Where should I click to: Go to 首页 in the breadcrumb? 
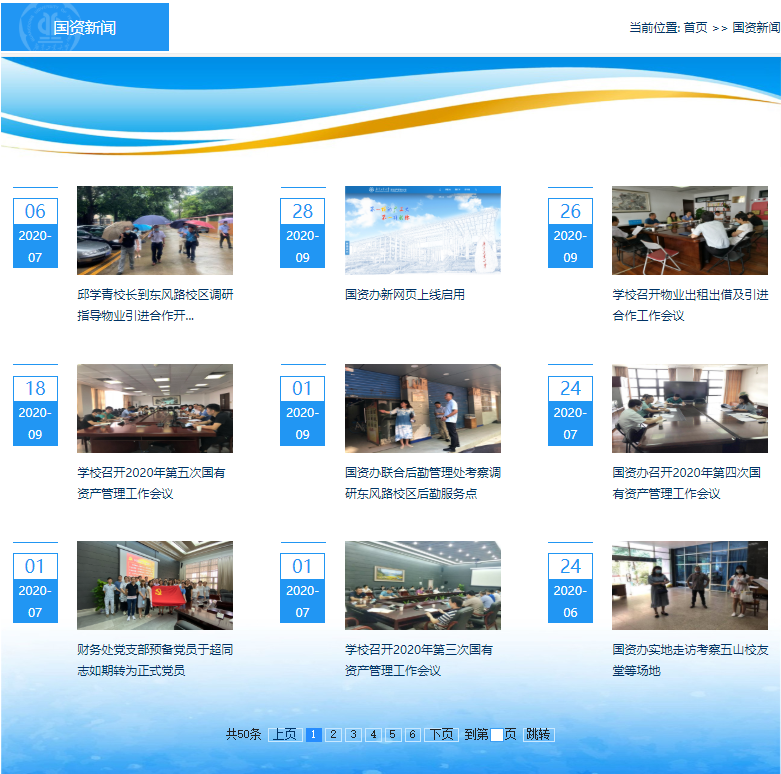[695, 28]
